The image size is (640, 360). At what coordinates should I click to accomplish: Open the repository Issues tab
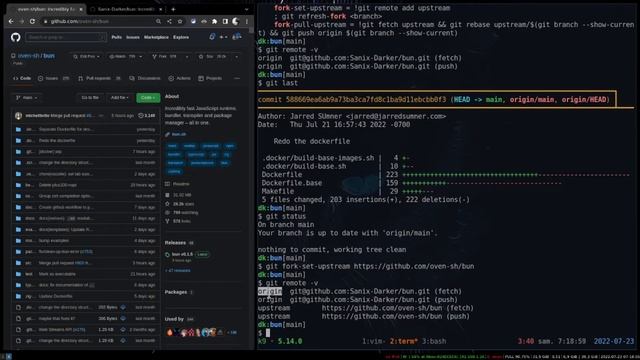[53, 78]
